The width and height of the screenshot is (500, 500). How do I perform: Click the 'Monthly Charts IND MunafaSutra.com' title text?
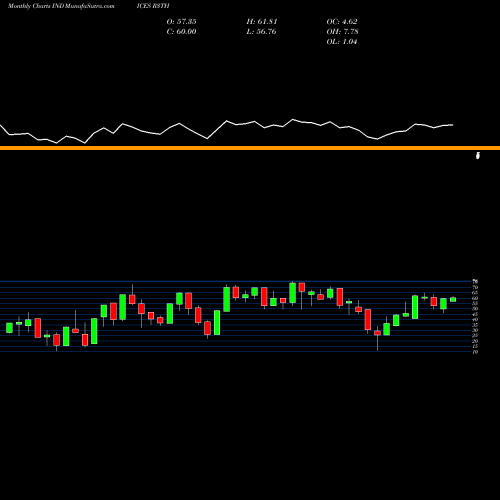(61, 6)
